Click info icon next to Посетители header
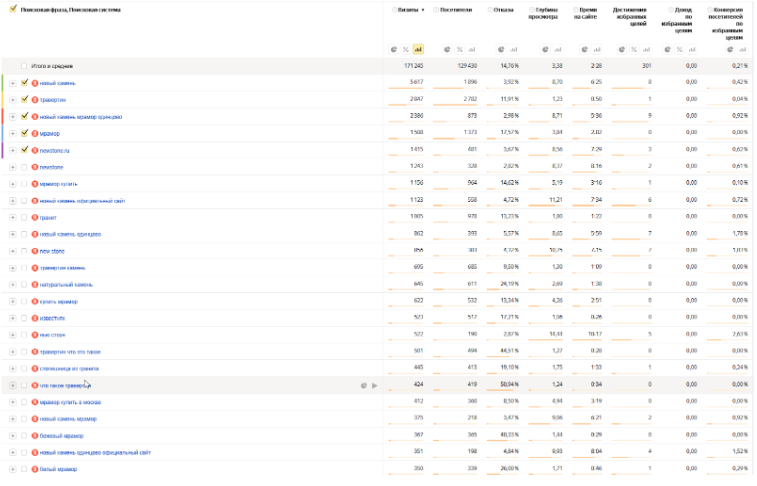 [436, 10]
